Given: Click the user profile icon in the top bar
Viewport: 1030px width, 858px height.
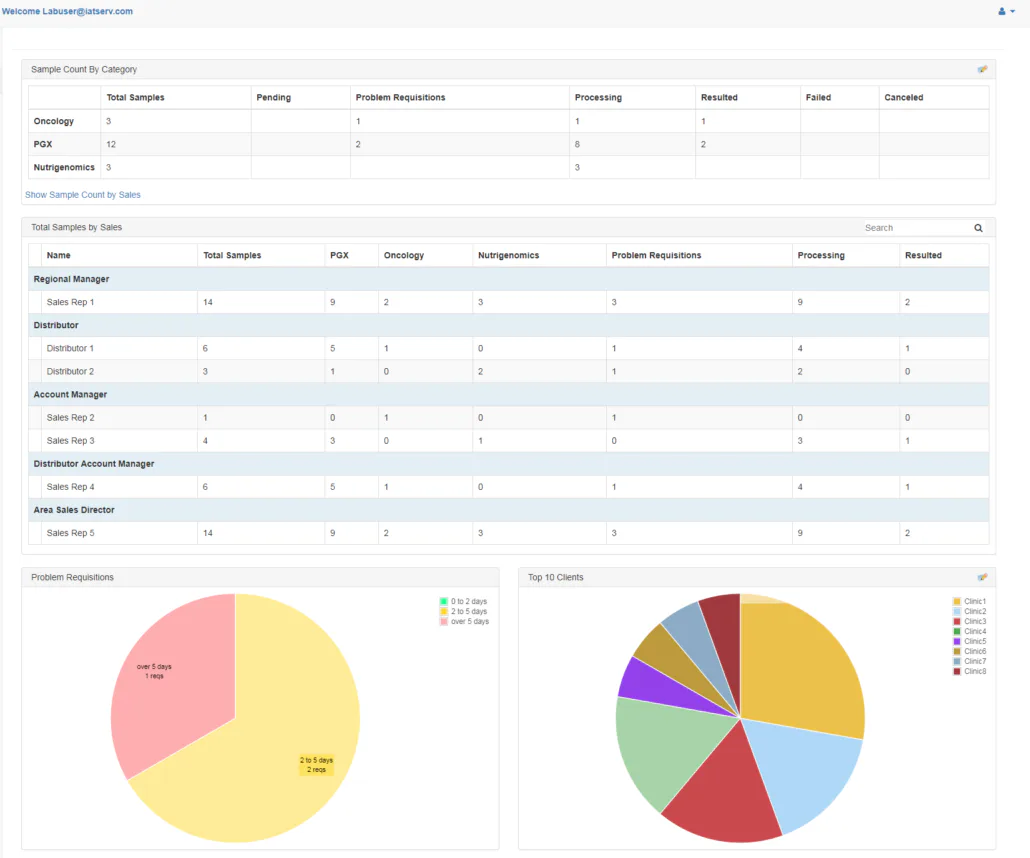Looking at the screenshot, I should 1002,11.
